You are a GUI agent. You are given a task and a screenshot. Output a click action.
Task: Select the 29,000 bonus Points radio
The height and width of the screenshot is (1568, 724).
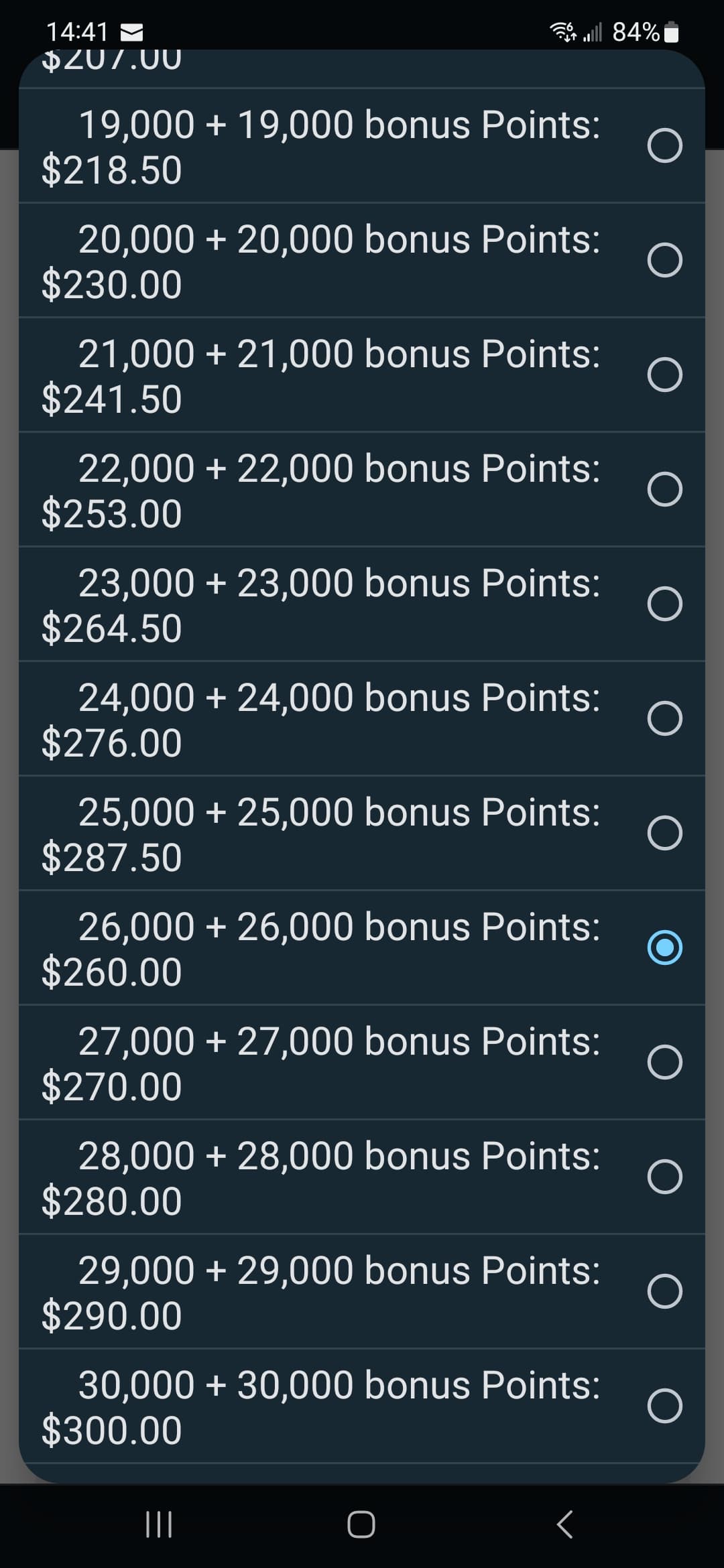point(665,1292)
